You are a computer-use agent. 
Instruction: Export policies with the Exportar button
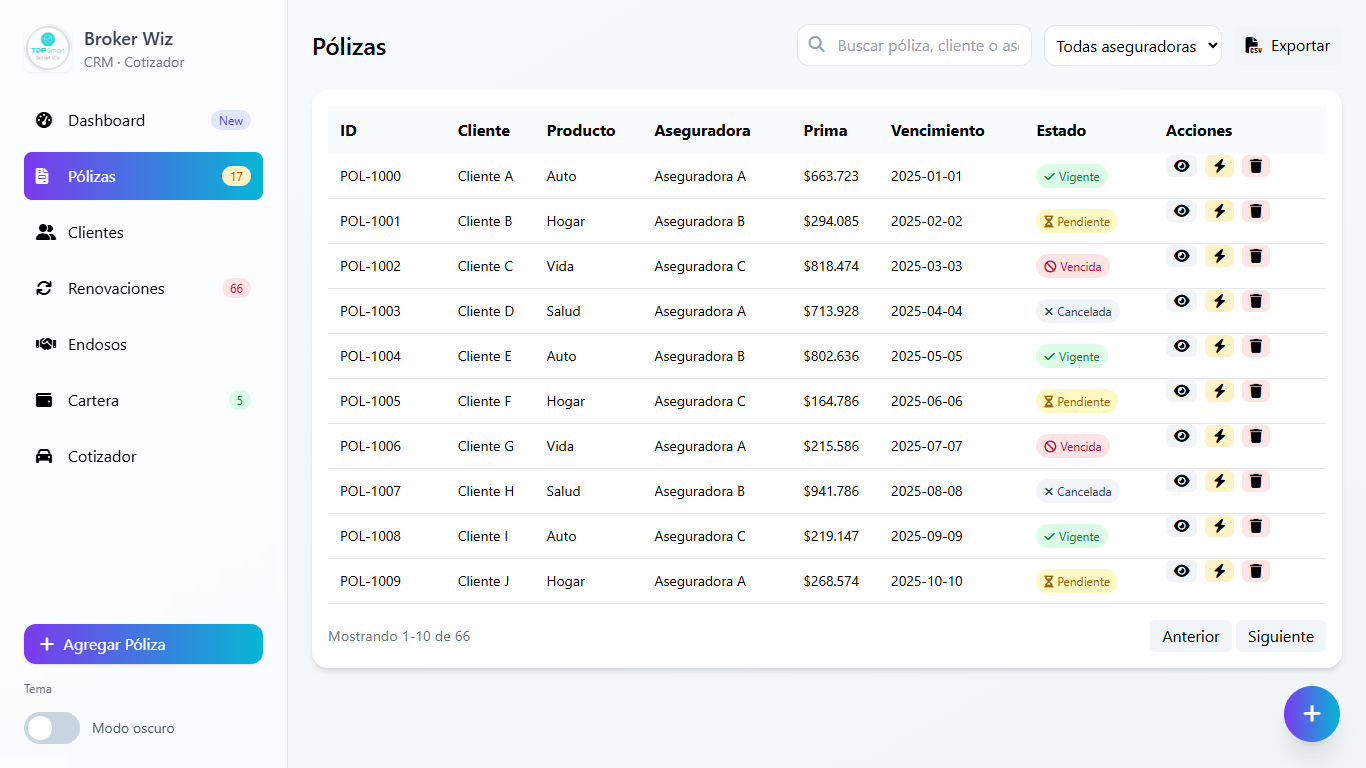1287,46
